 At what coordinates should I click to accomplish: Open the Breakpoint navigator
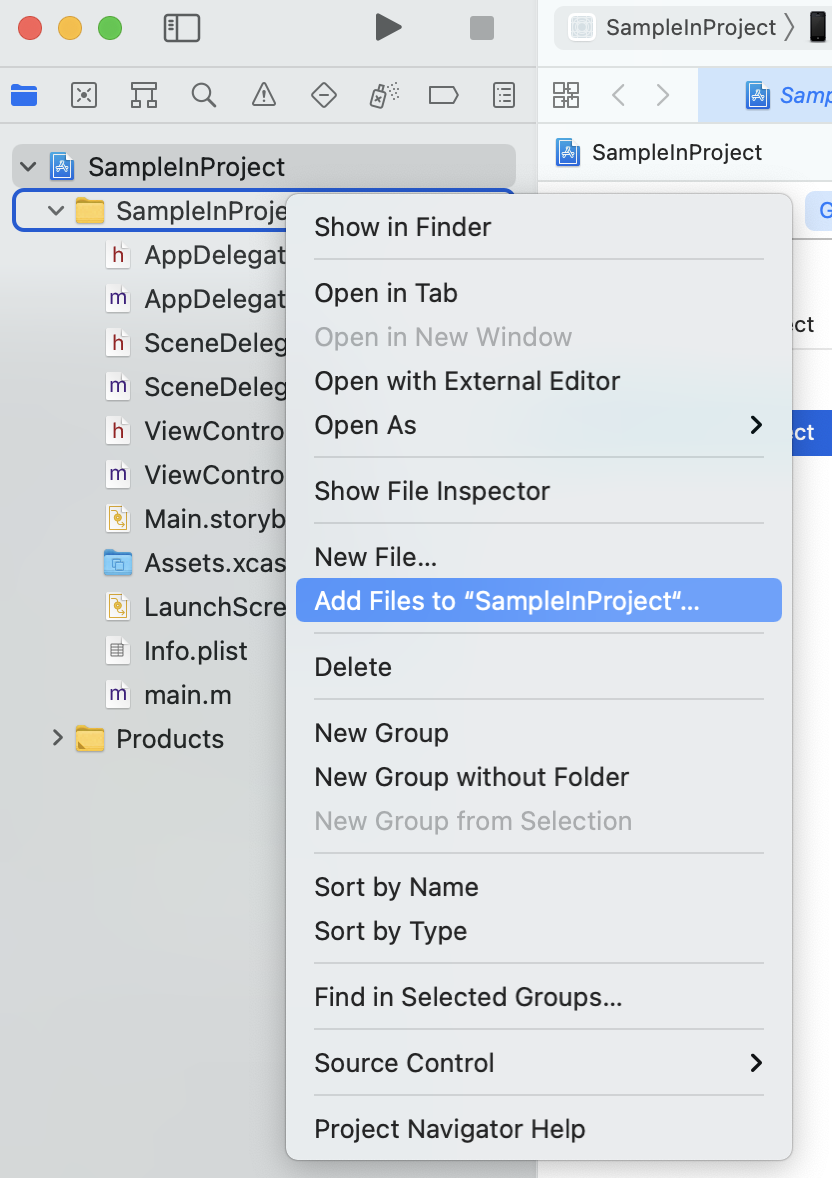click(443, 95)
